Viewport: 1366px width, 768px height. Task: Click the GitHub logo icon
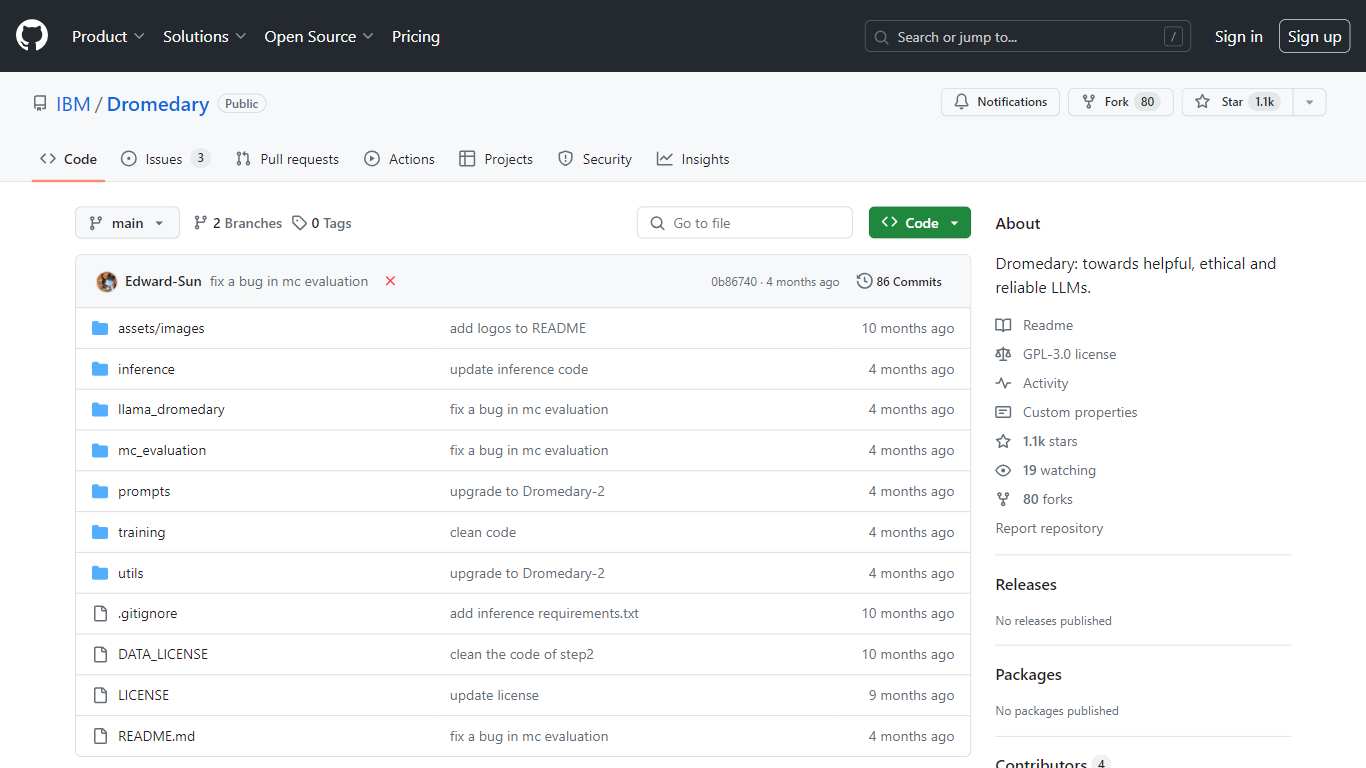[32, 36]
